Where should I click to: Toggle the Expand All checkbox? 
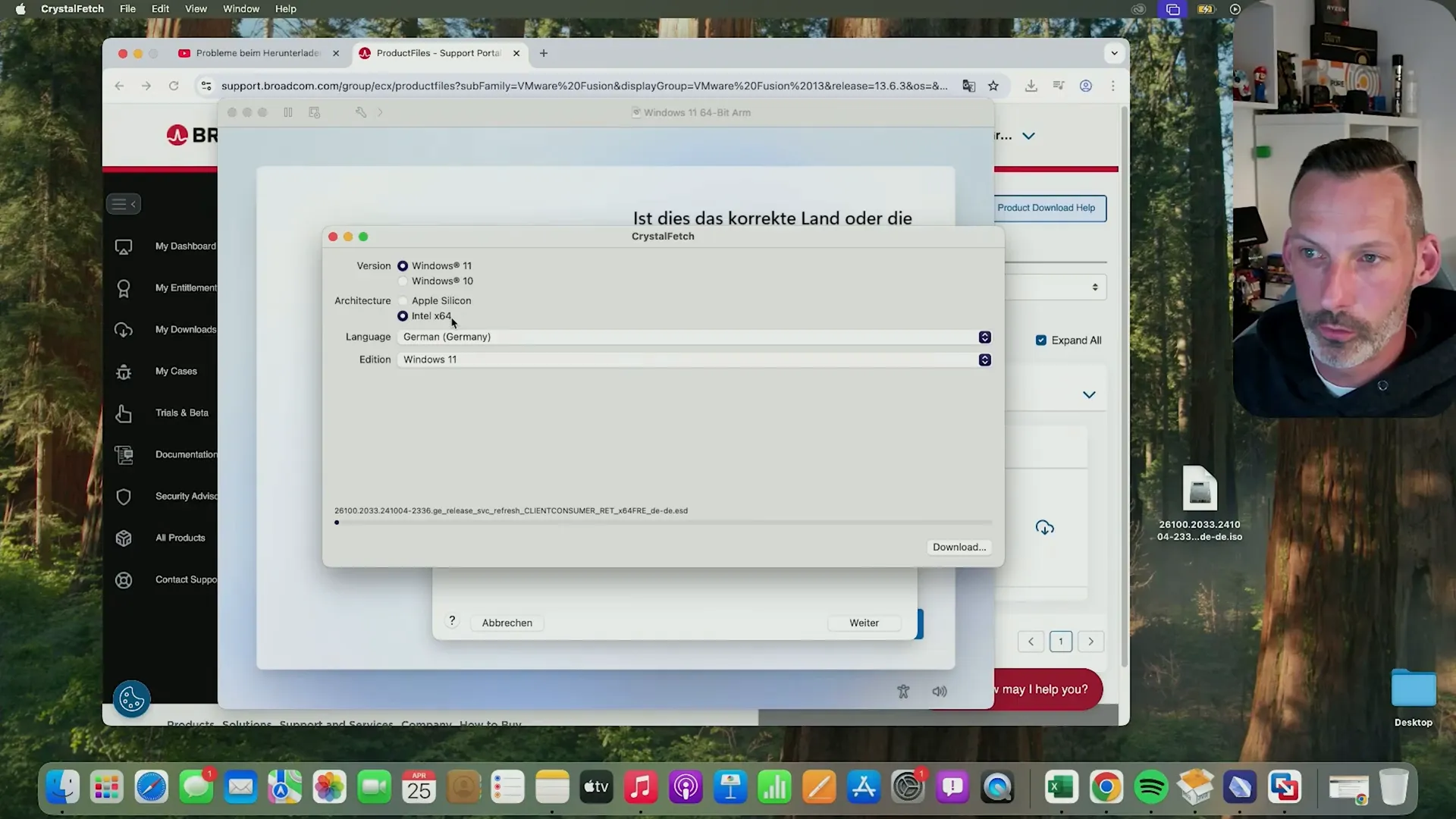(x=1041, y=340)
